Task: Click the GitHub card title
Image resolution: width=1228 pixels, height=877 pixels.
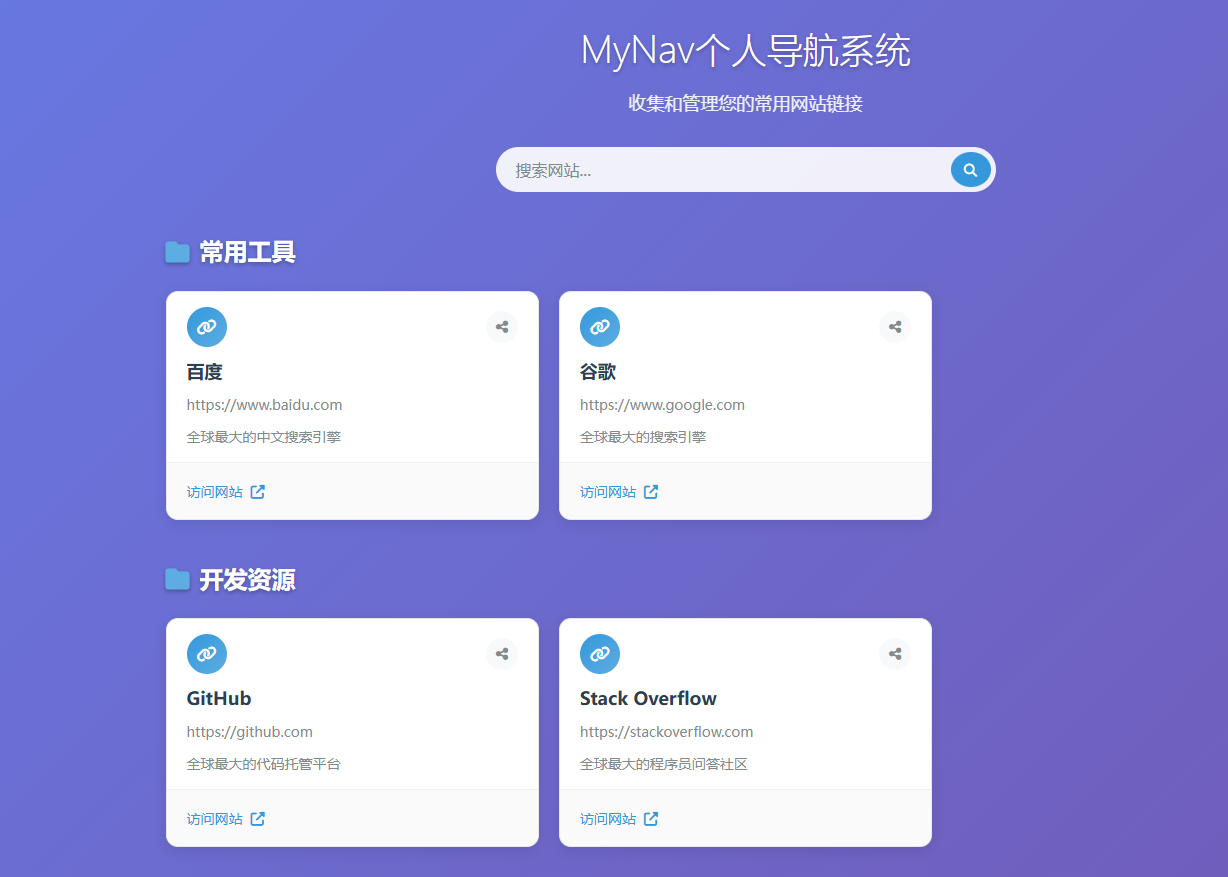Action: point(219,698)
